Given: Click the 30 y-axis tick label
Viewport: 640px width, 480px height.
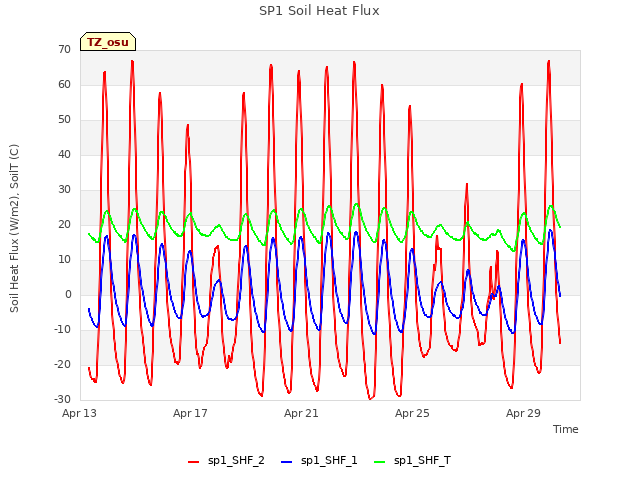Looking at the screenshot, I should pyautogui.click(x=64, y=190).
